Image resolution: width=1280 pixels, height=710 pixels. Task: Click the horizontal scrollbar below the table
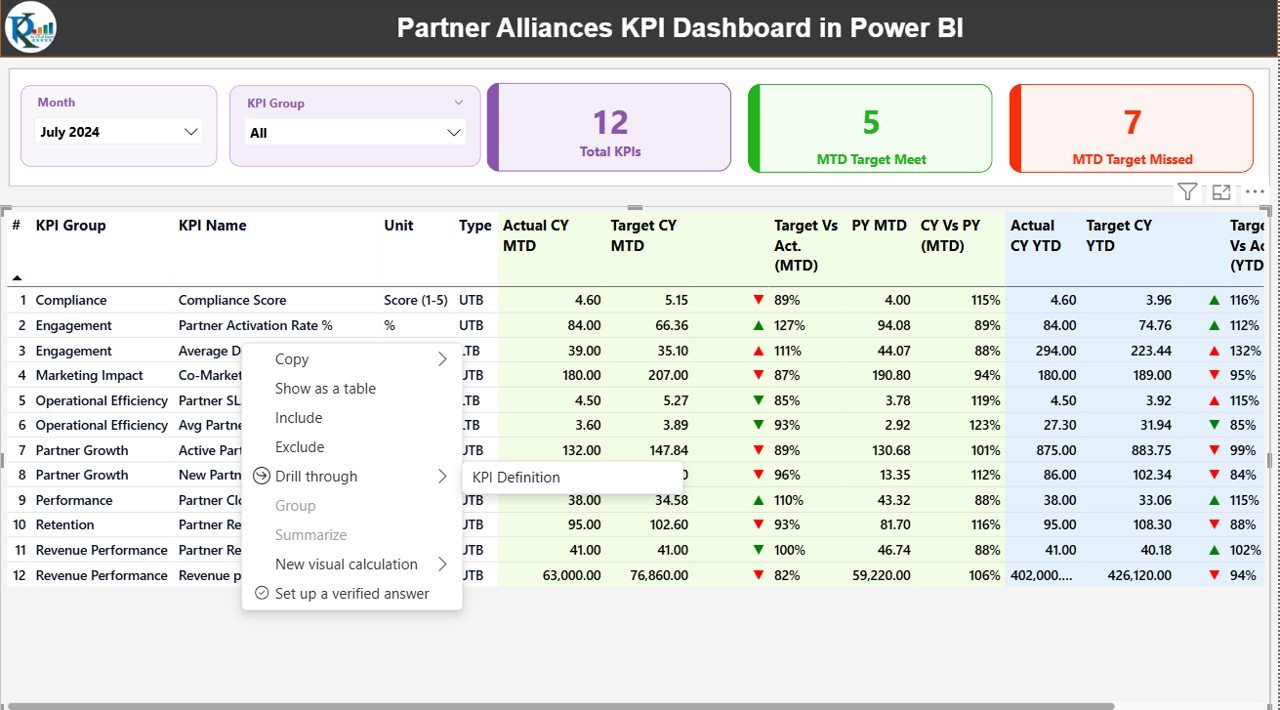[560, 705]
